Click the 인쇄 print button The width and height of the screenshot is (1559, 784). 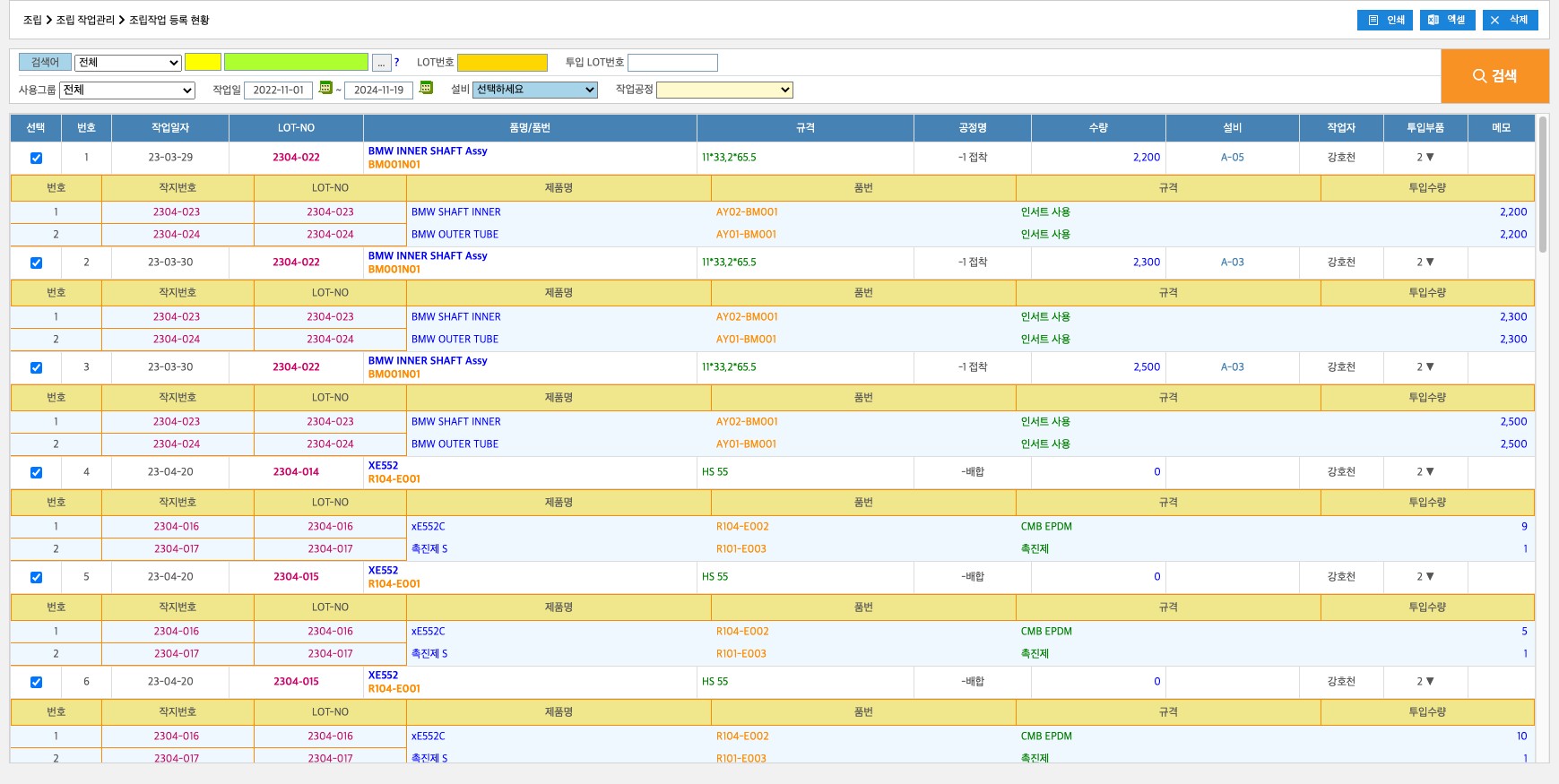tap(1384, 20)
